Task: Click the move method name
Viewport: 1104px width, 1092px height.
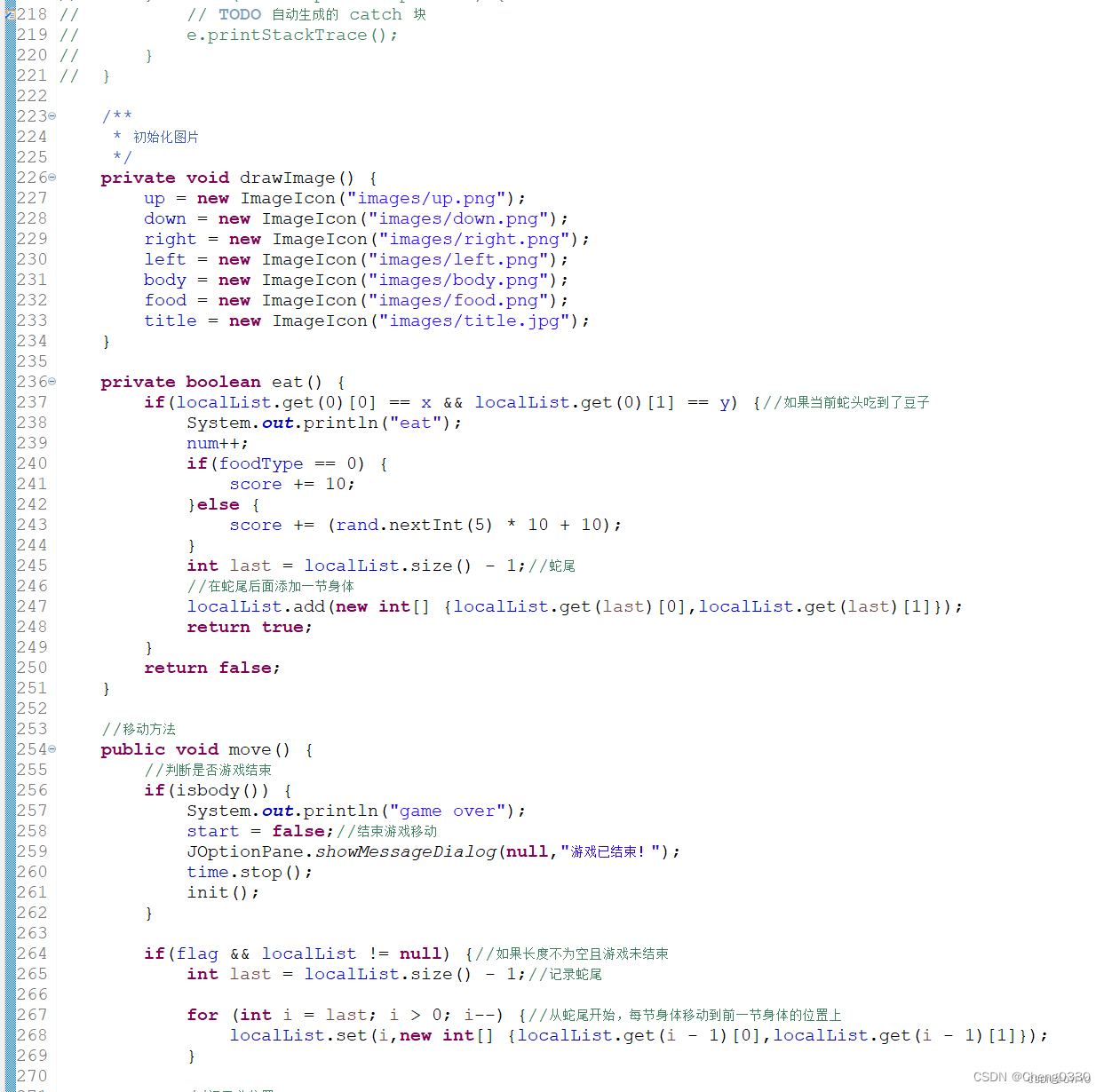Action: coord(250,749)
